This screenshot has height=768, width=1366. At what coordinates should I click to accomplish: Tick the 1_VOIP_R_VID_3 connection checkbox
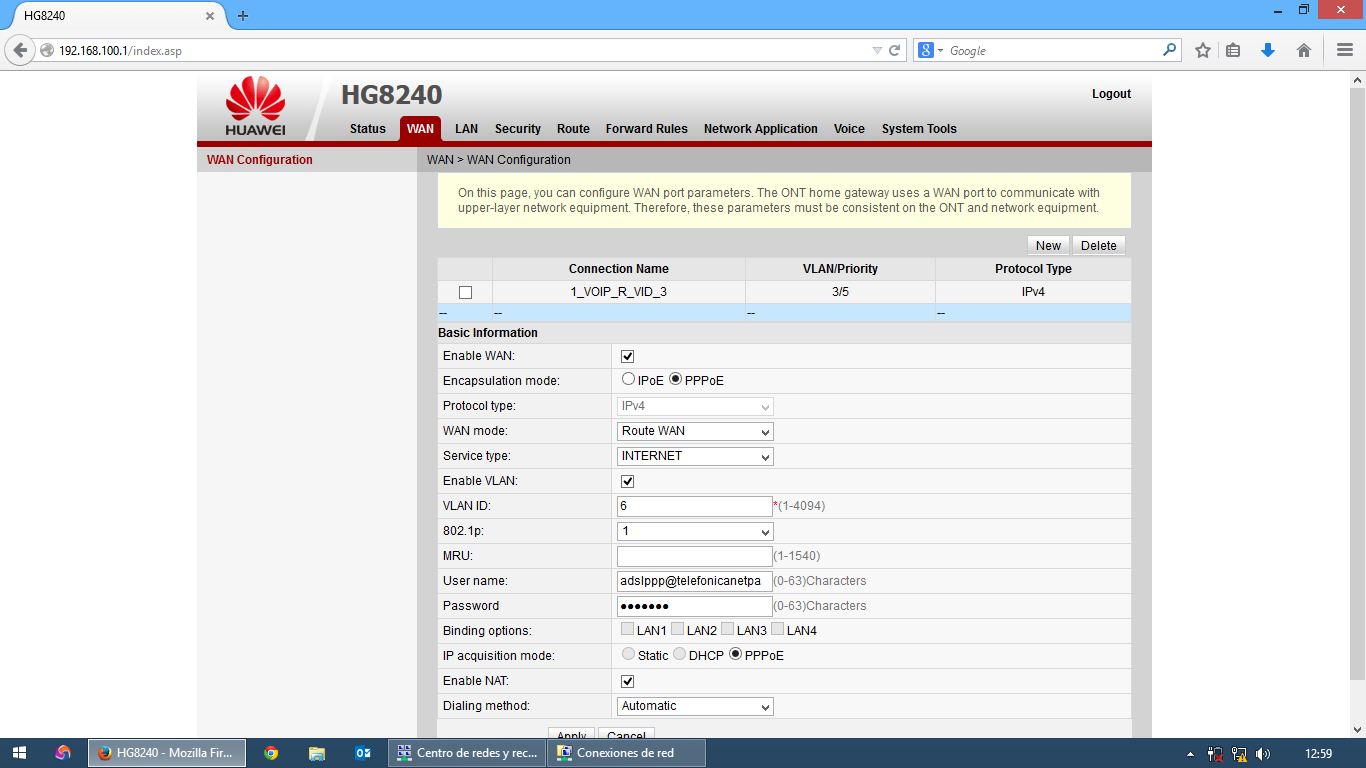pos(465,292)
